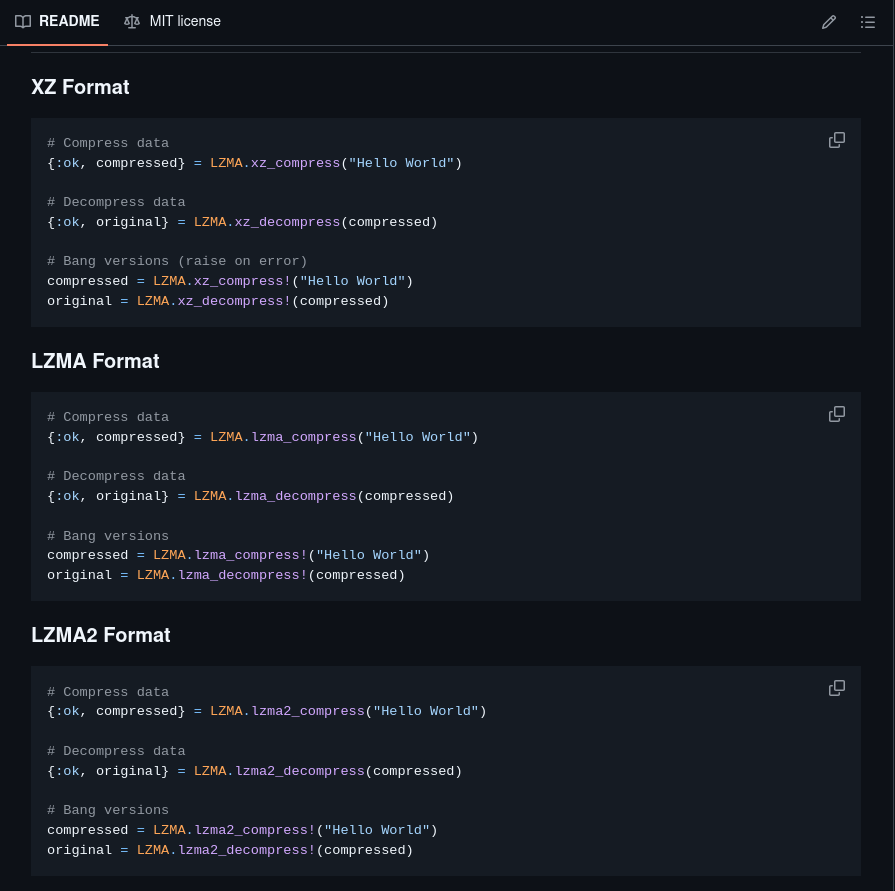
Task: Click the book icon beside README
Action: (x=23, y=21)
